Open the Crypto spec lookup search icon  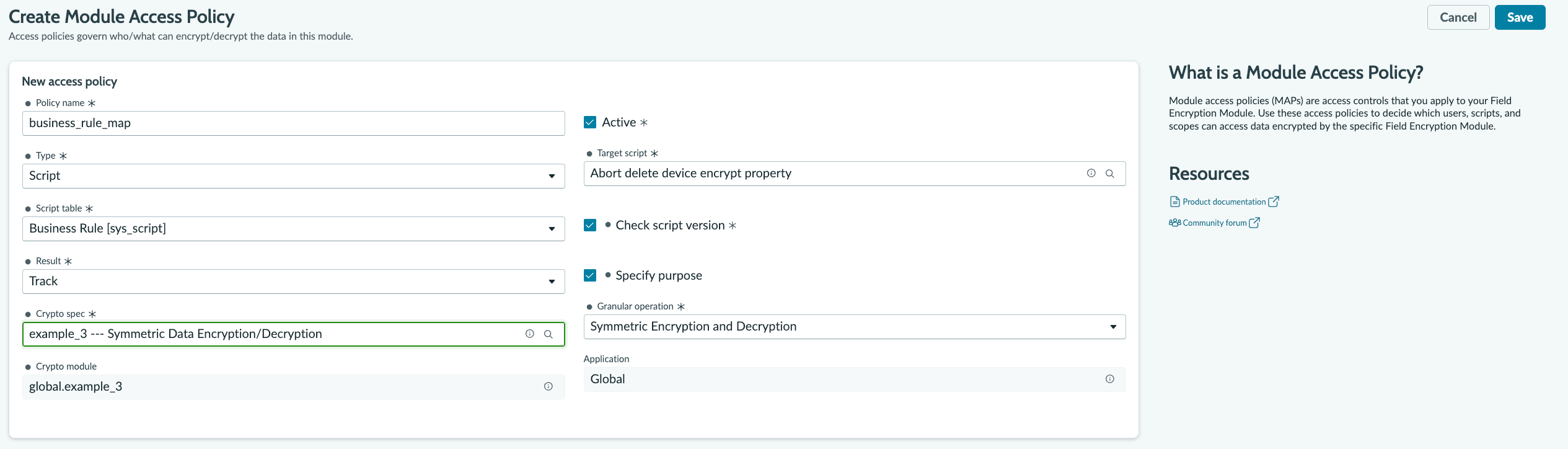click(548, 334)
